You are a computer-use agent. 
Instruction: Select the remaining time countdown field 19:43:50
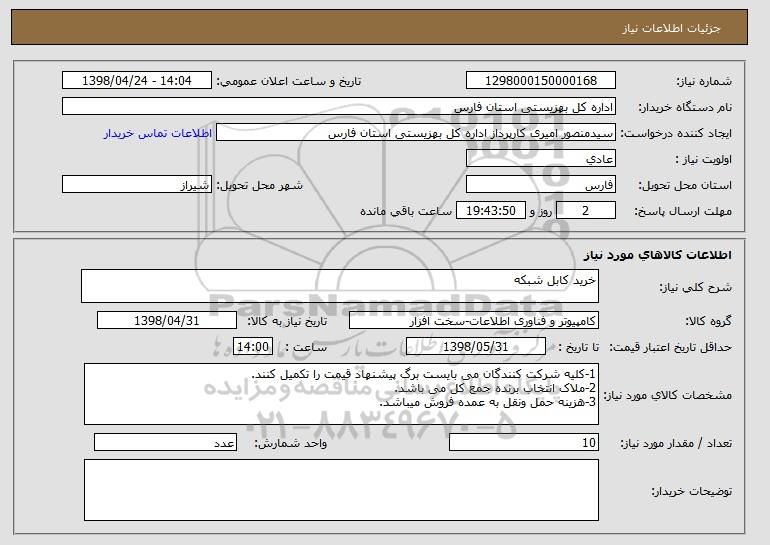(491, 211)
